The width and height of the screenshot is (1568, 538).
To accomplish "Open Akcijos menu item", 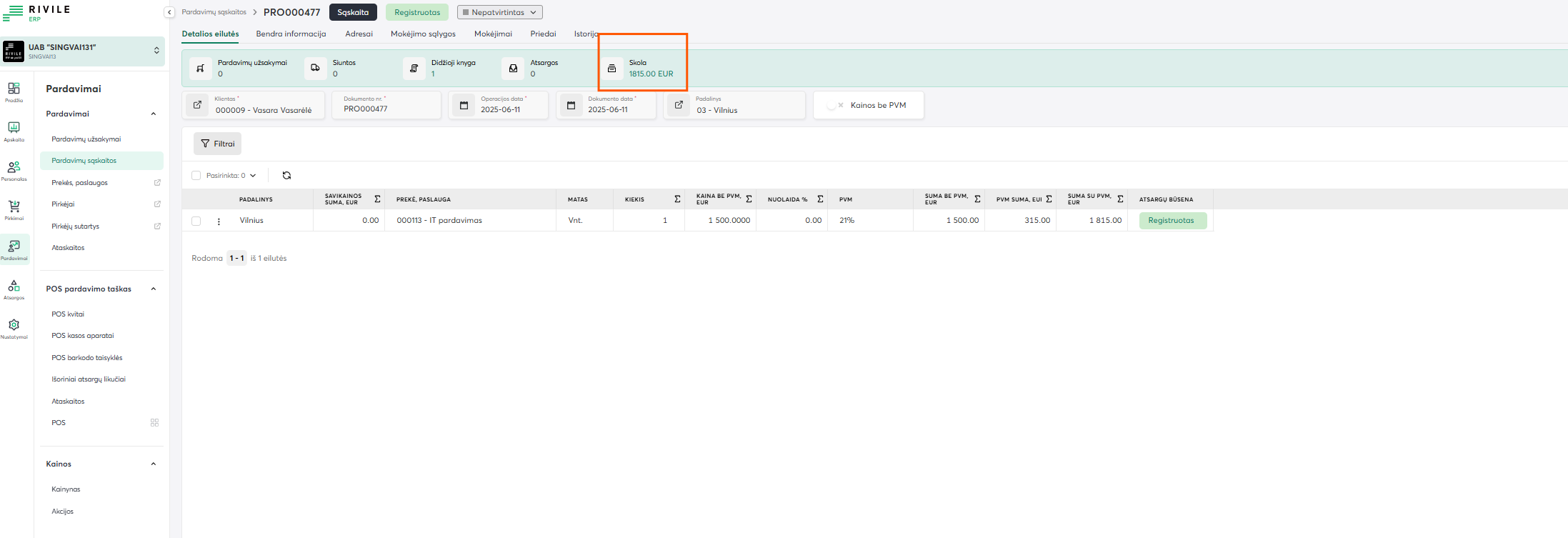I will pyautogui.click(x=62, y=512).
